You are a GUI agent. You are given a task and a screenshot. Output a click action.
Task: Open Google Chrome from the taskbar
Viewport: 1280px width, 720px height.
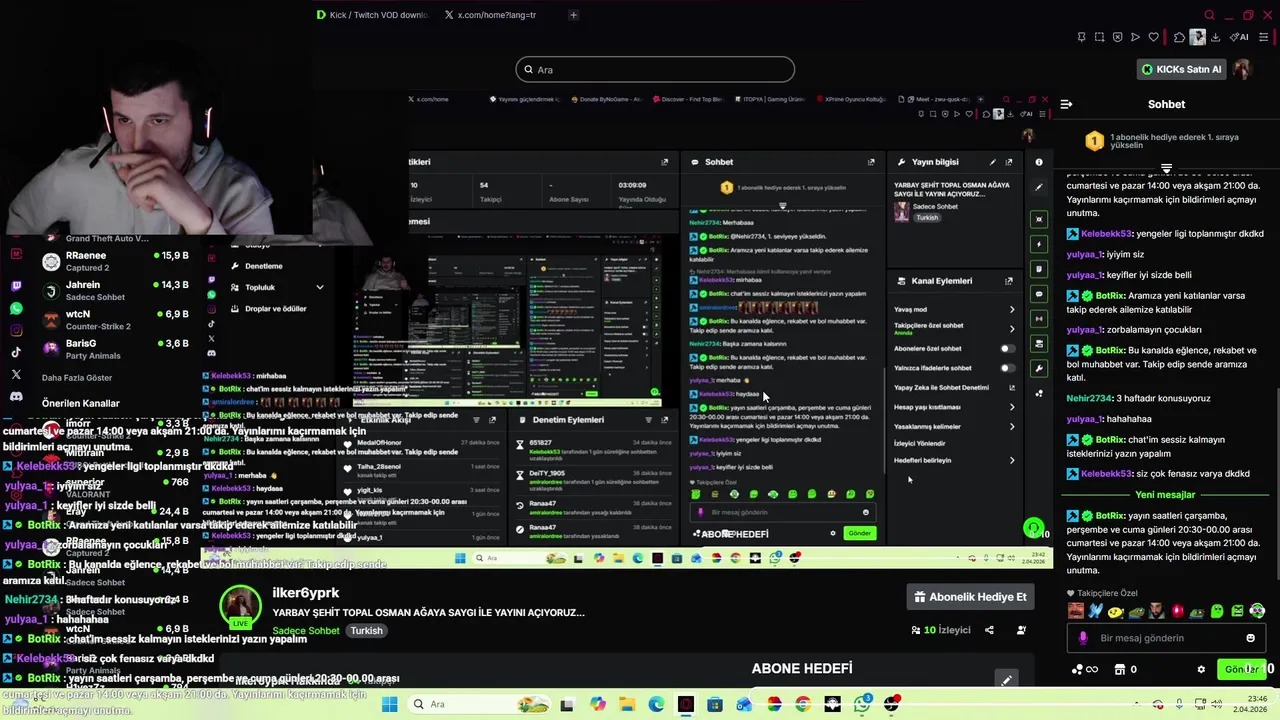803,704
